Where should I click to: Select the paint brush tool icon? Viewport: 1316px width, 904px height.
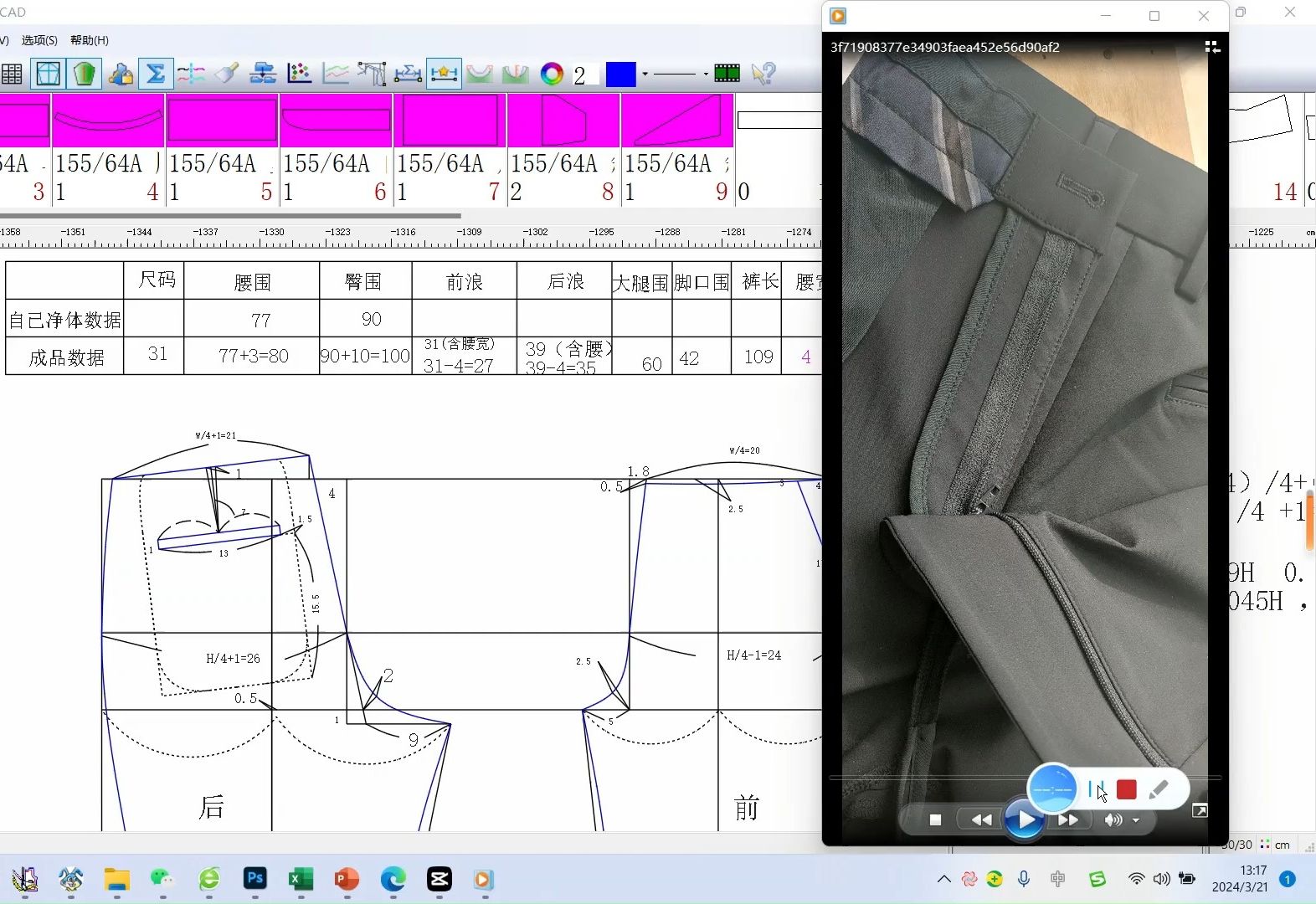coord(227,74)
